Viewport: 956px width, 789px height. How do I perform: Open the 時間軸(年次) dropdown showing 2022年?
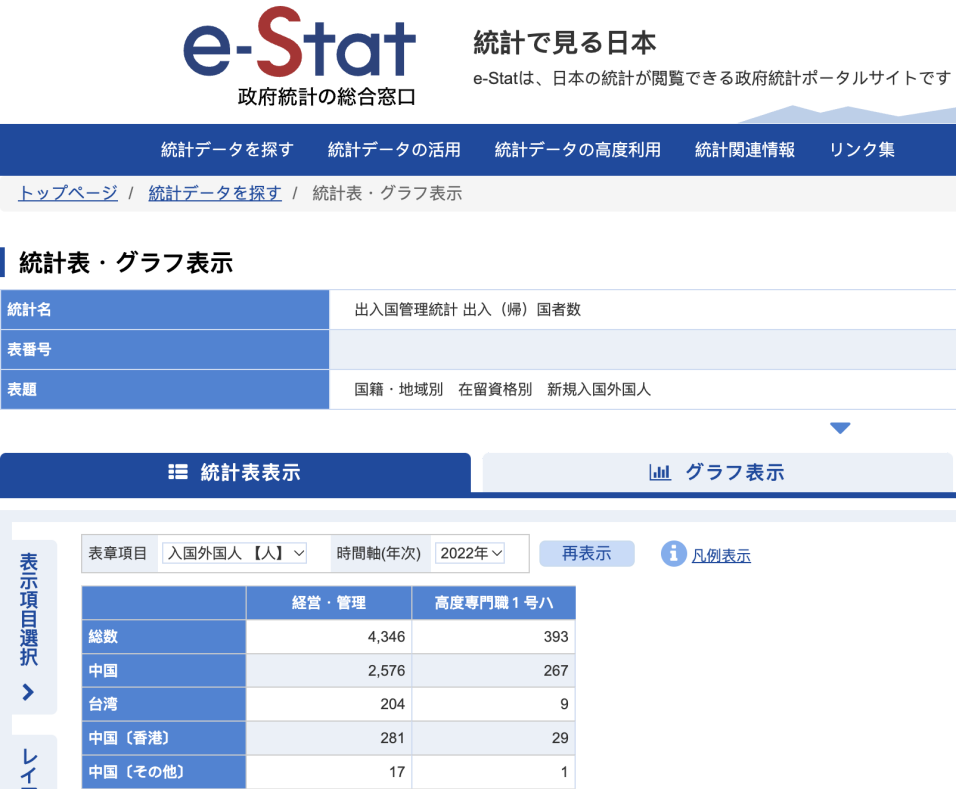point(468,551)
